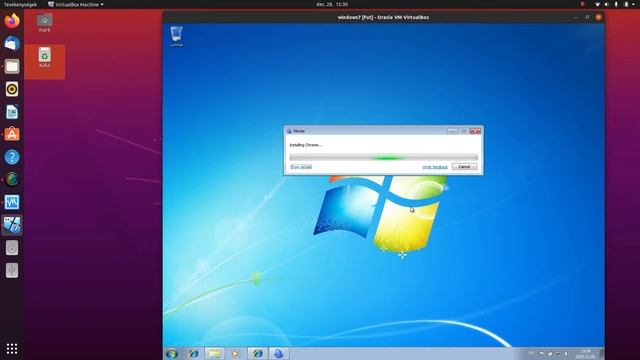
Task: Switch to running Internet Explorer taskbar window
Action: (x=257, y=353)
